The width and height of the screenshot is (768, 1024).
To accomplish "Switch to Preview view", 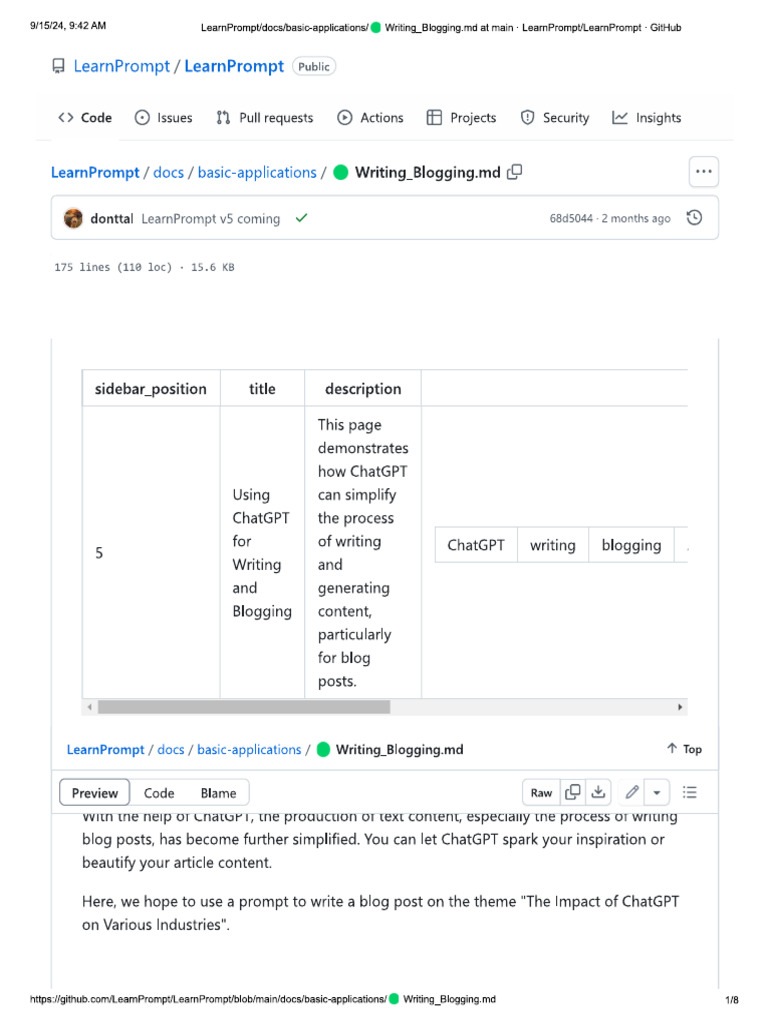I will [x=95, y=793].
